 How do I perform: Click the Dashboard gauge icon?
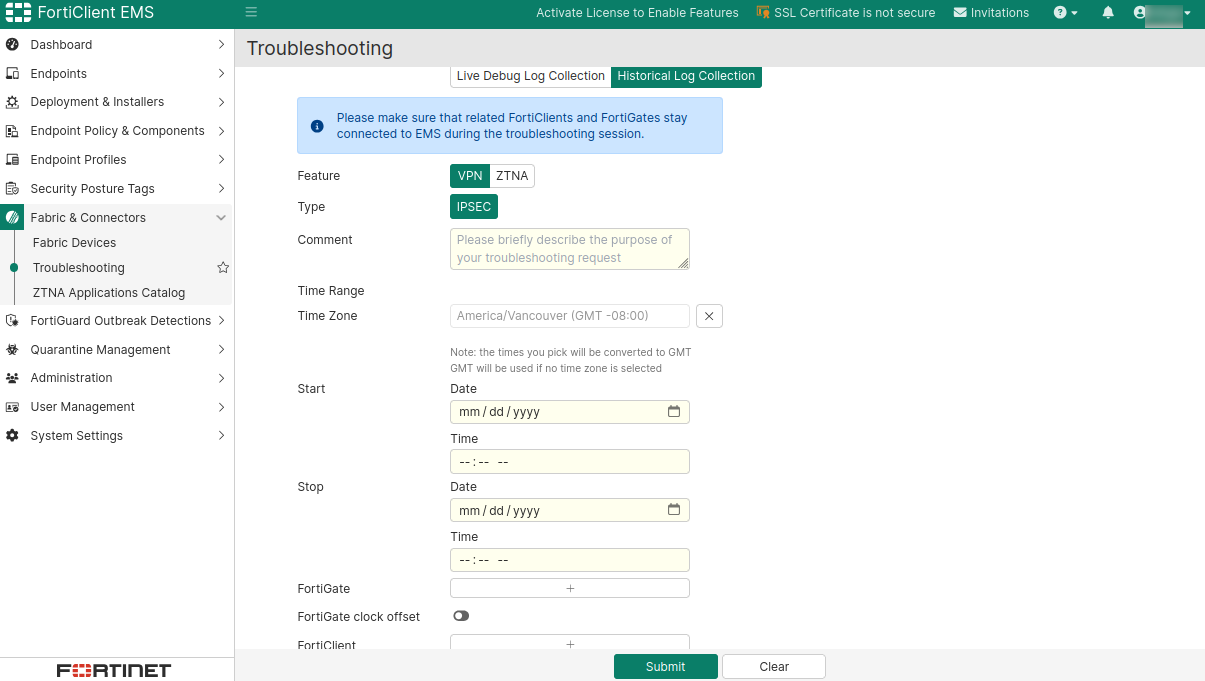point(12,45)
